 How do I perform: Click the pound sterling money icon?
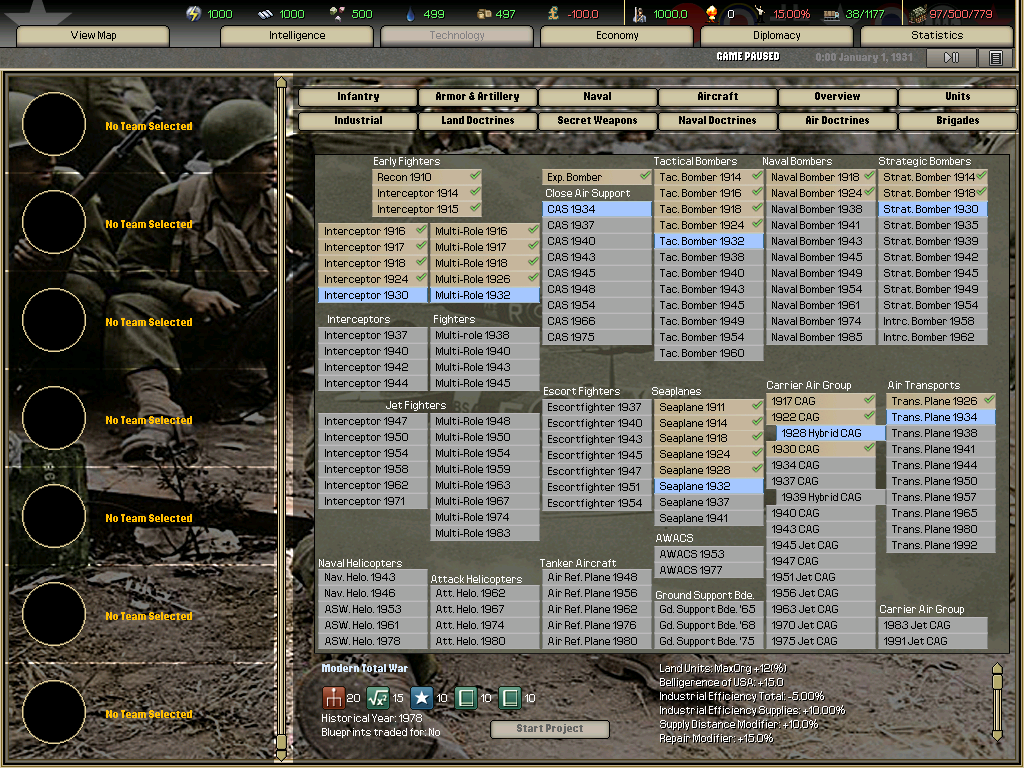click(x=553, y=14)
